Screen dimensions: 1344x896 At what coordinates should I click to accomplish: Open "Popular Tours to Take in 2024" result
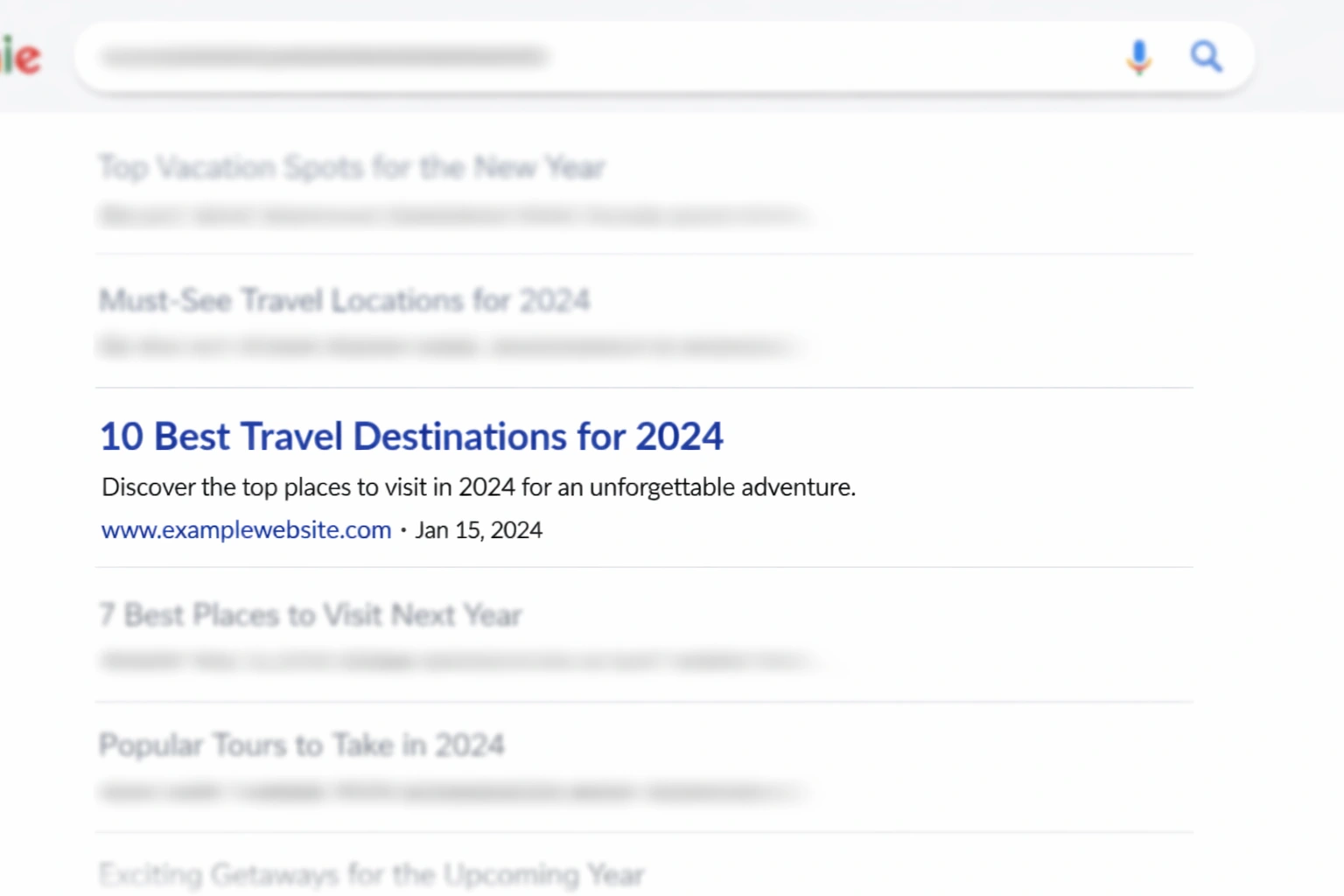(302, 745)
